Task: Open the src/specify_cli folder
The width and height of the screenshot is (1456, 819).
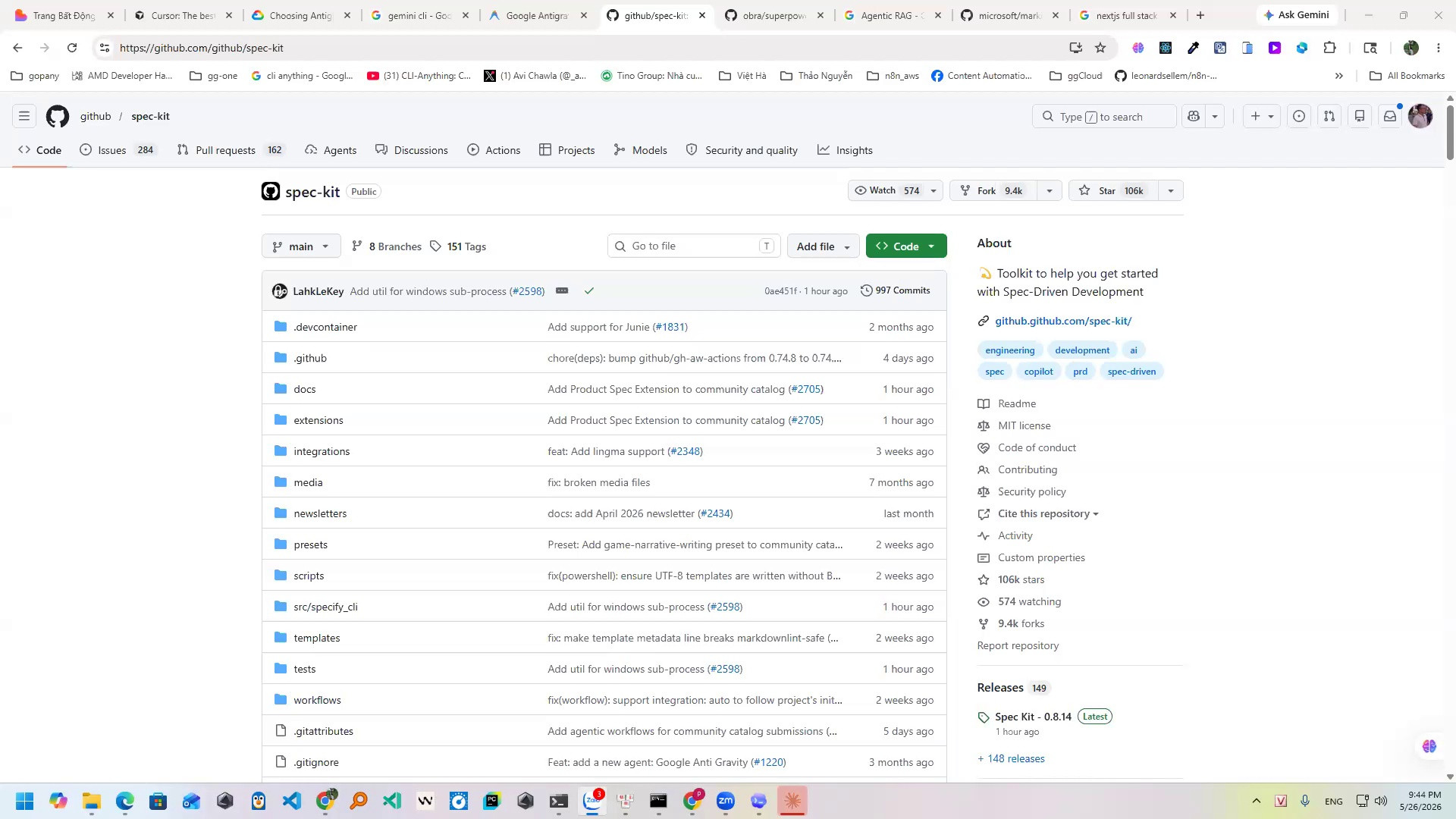Action: click(325, 607)
